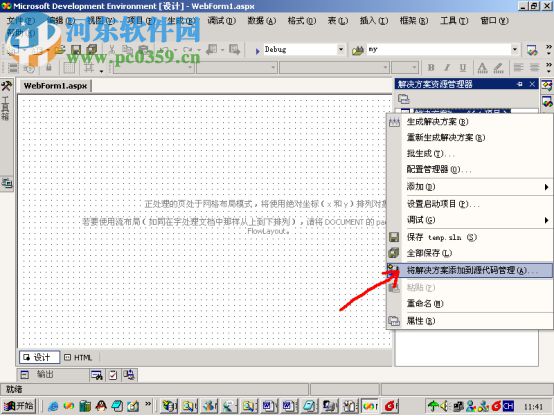Click the Save All toolbar icon
554x416 pixels.
(92, 49)
